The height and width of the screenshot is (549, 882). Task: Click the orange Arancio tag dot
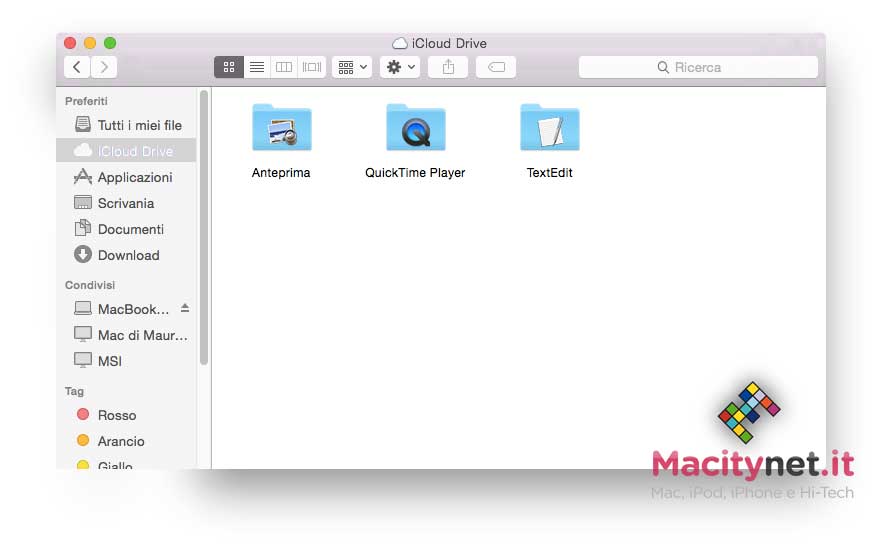pos(83,440)
